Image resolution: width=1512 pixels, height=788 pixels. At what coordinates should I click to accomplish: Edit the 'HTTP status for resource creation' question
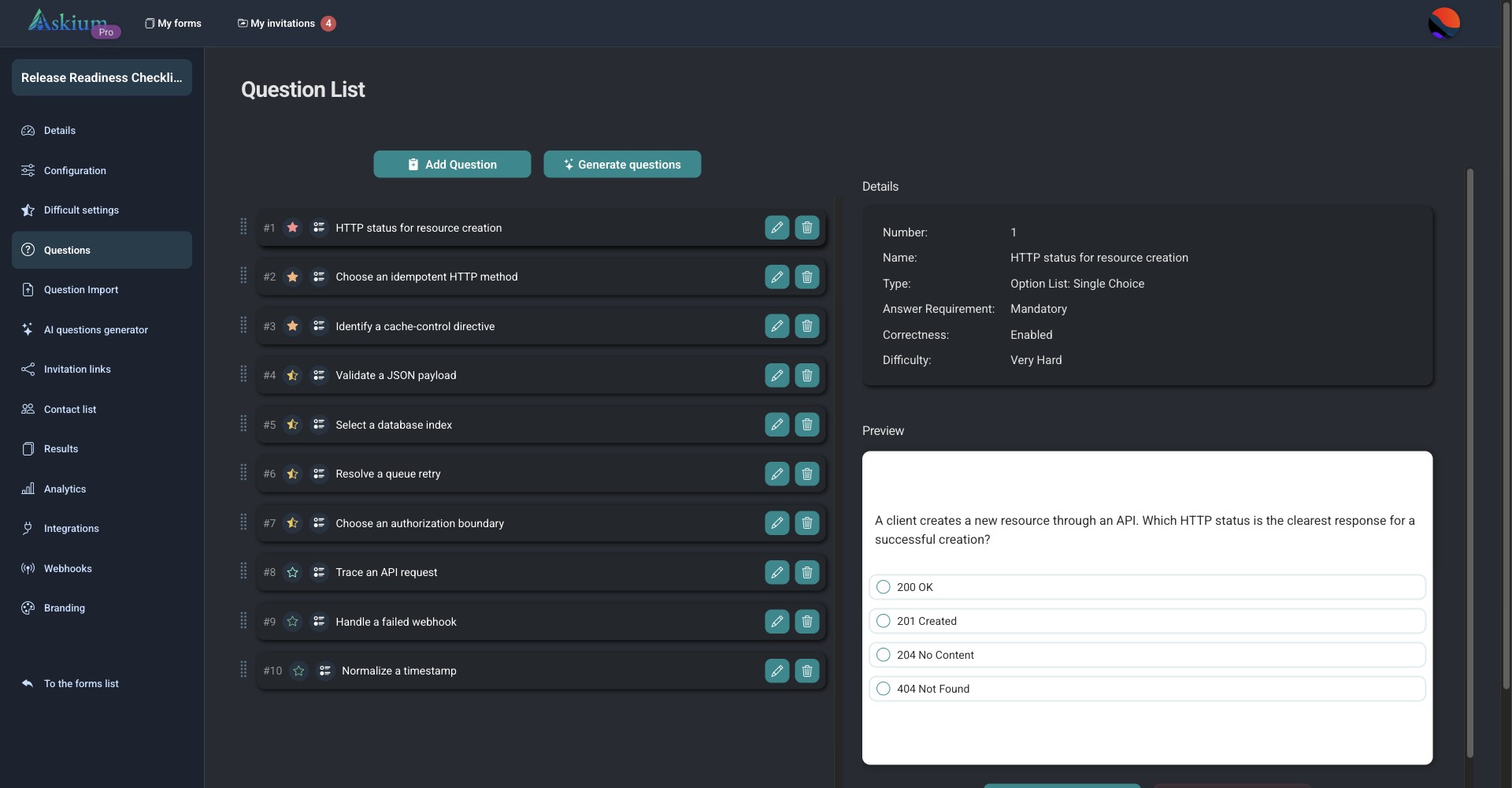(x=776, y=228)
